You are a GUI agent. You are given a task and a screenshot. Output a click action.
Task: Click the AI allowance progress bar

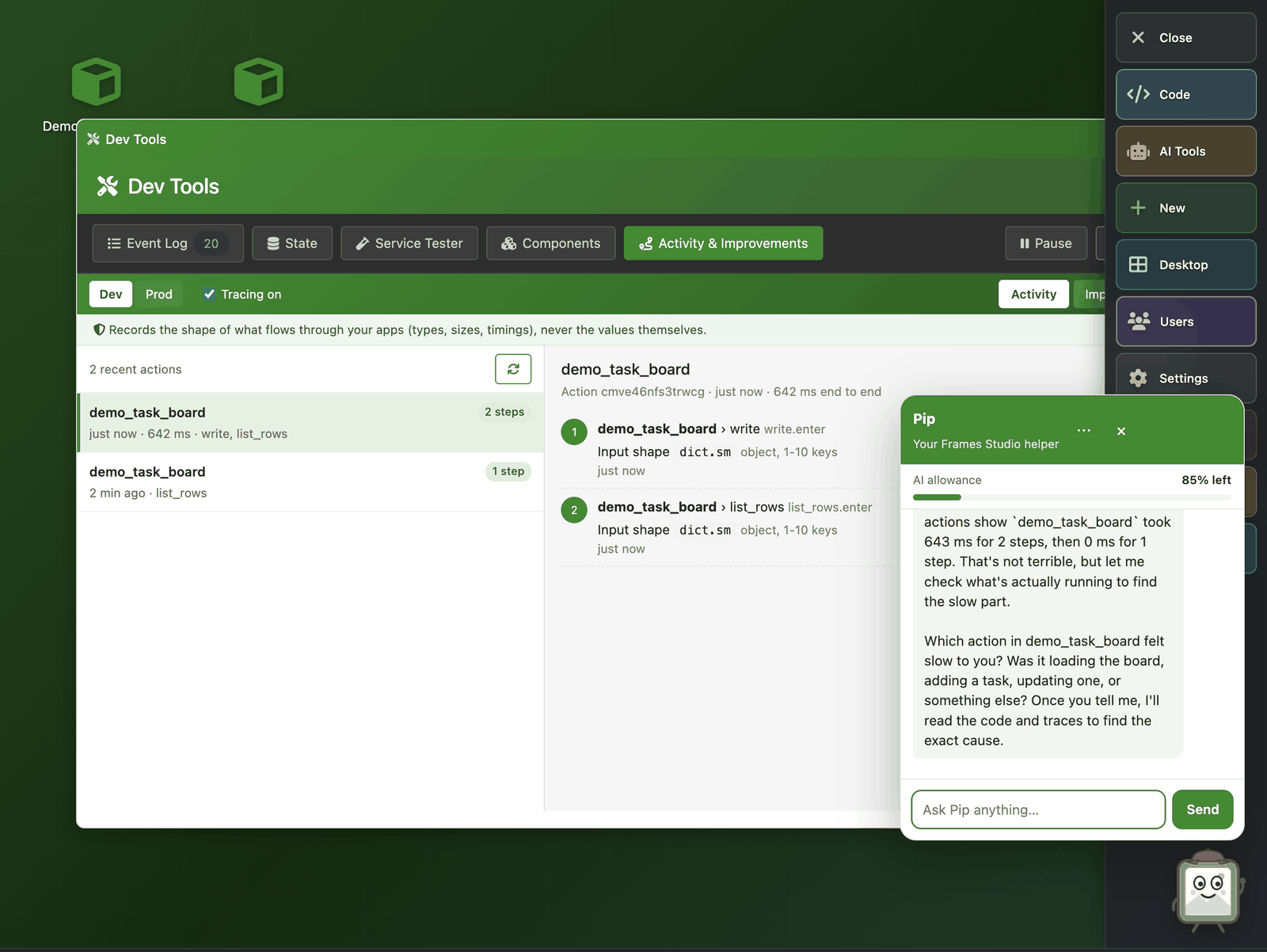1072,497
